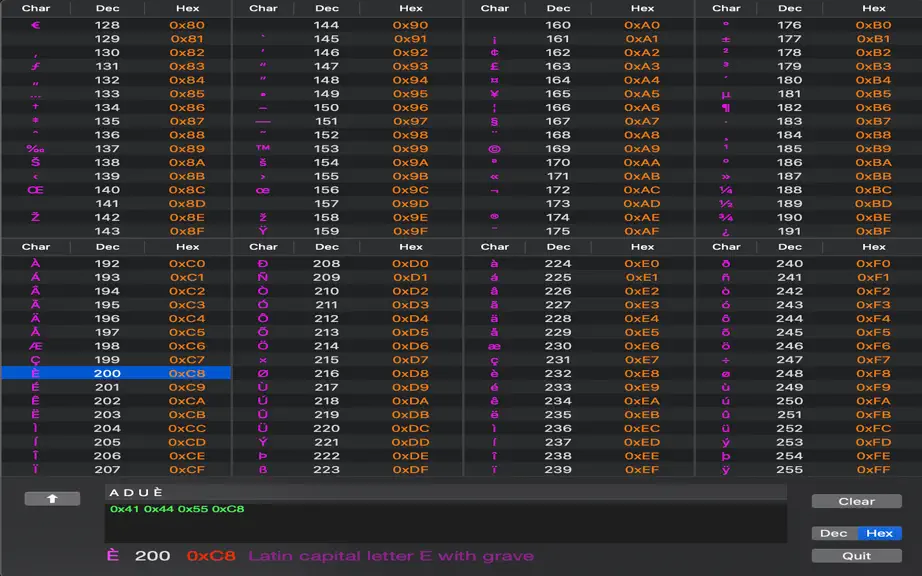Select the à row 224 0xE0
The height and width of the screenshot is (576, 922).
[x=579, y=264]
